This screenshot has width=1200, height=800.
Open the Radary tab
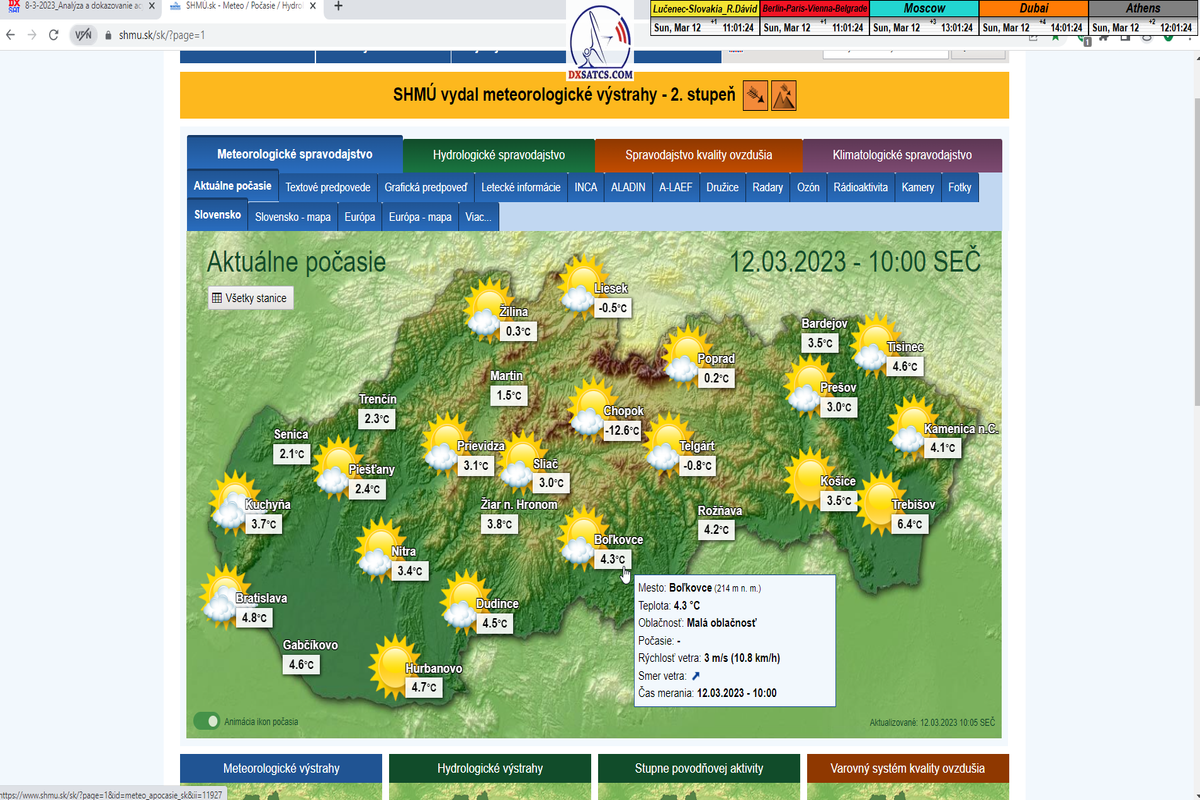pos(767,187)
